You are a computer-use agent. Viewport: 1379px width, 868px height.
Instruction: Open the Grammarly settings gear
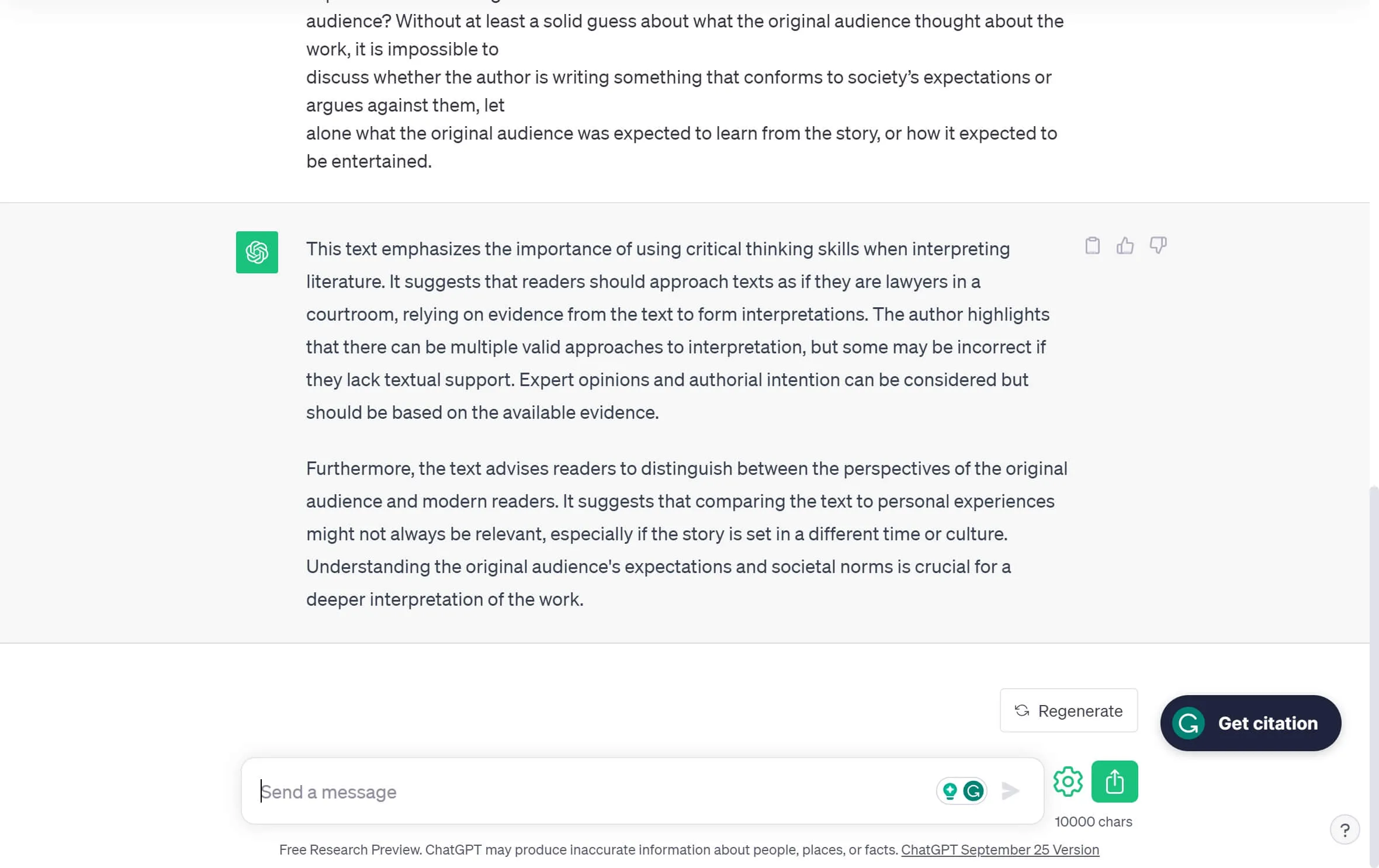pyautogui.click(x=1068, y=781)
